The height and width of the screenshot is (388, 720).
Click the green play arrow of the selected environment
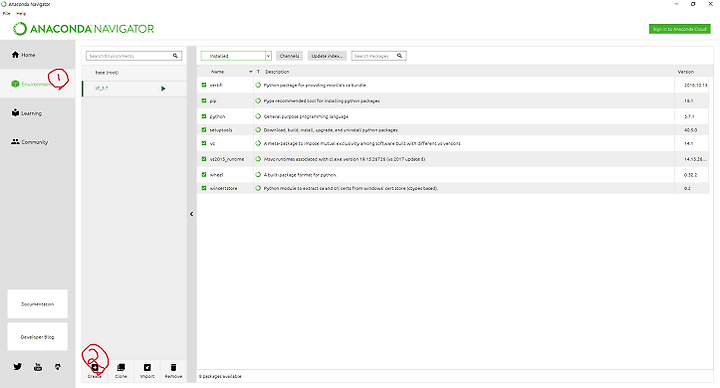163,88
